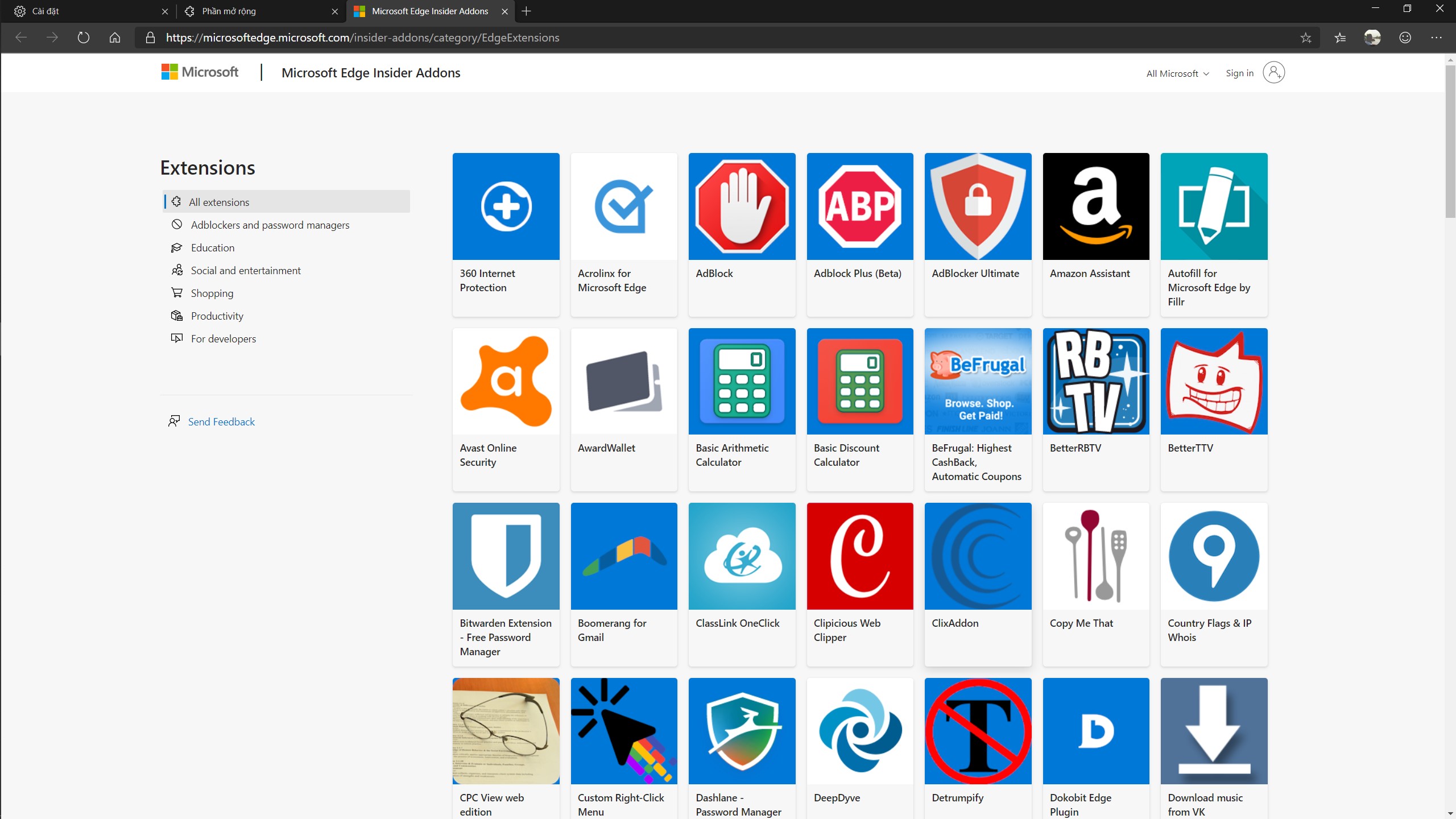The width and height of the screenshot is (1456, 819).
Task: Open the Dashlane Password Manager icon
Action: point(742,731)
